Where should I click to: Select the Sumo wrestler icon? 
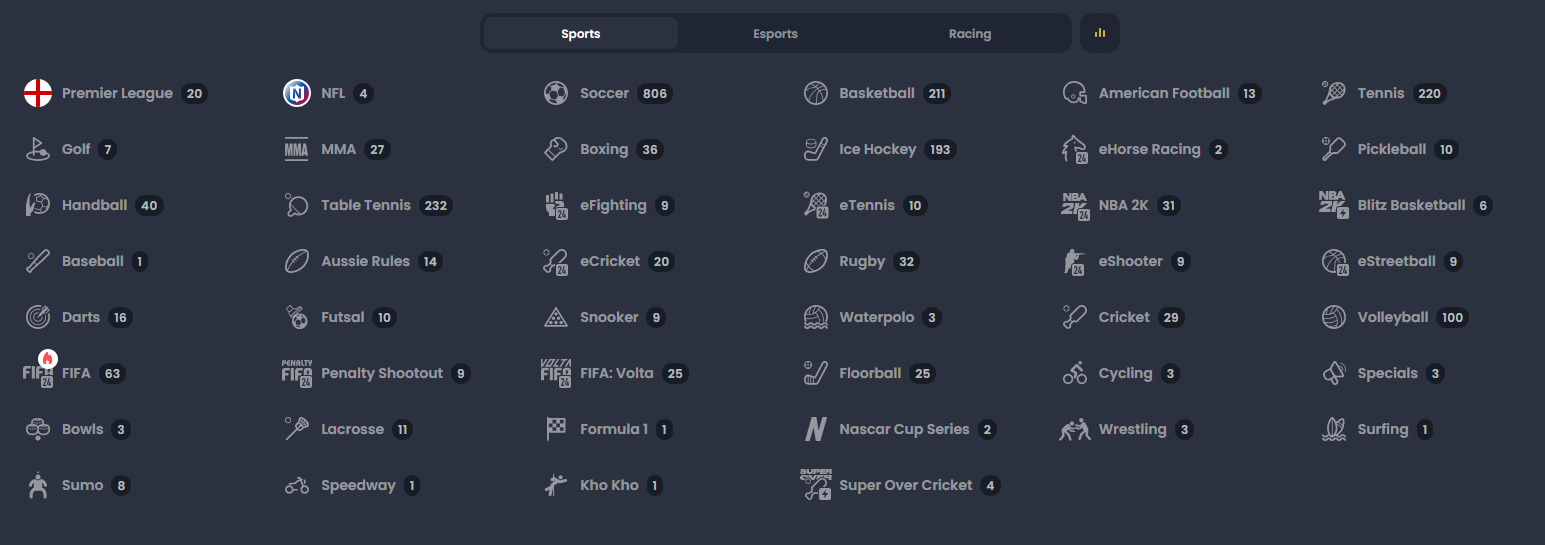coord(38,485)
